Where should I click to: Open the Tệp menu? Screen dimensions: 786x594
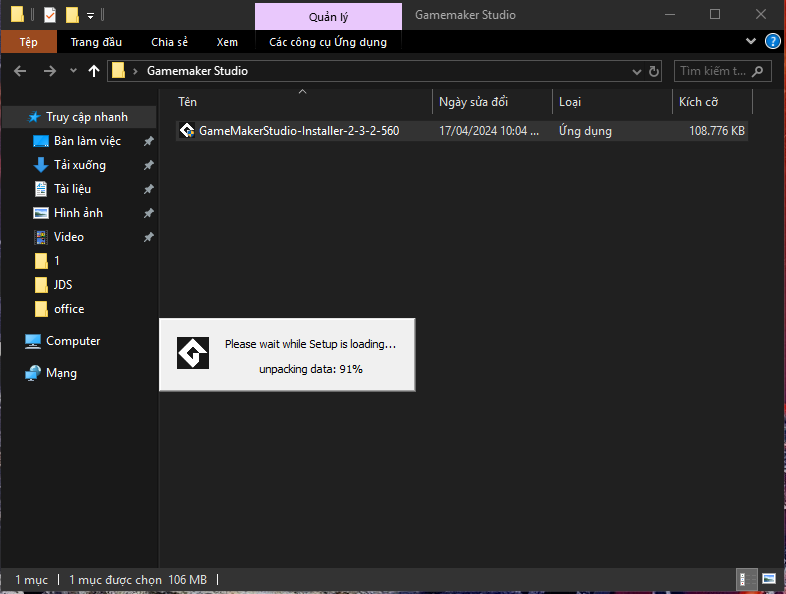tap(28, 42)
